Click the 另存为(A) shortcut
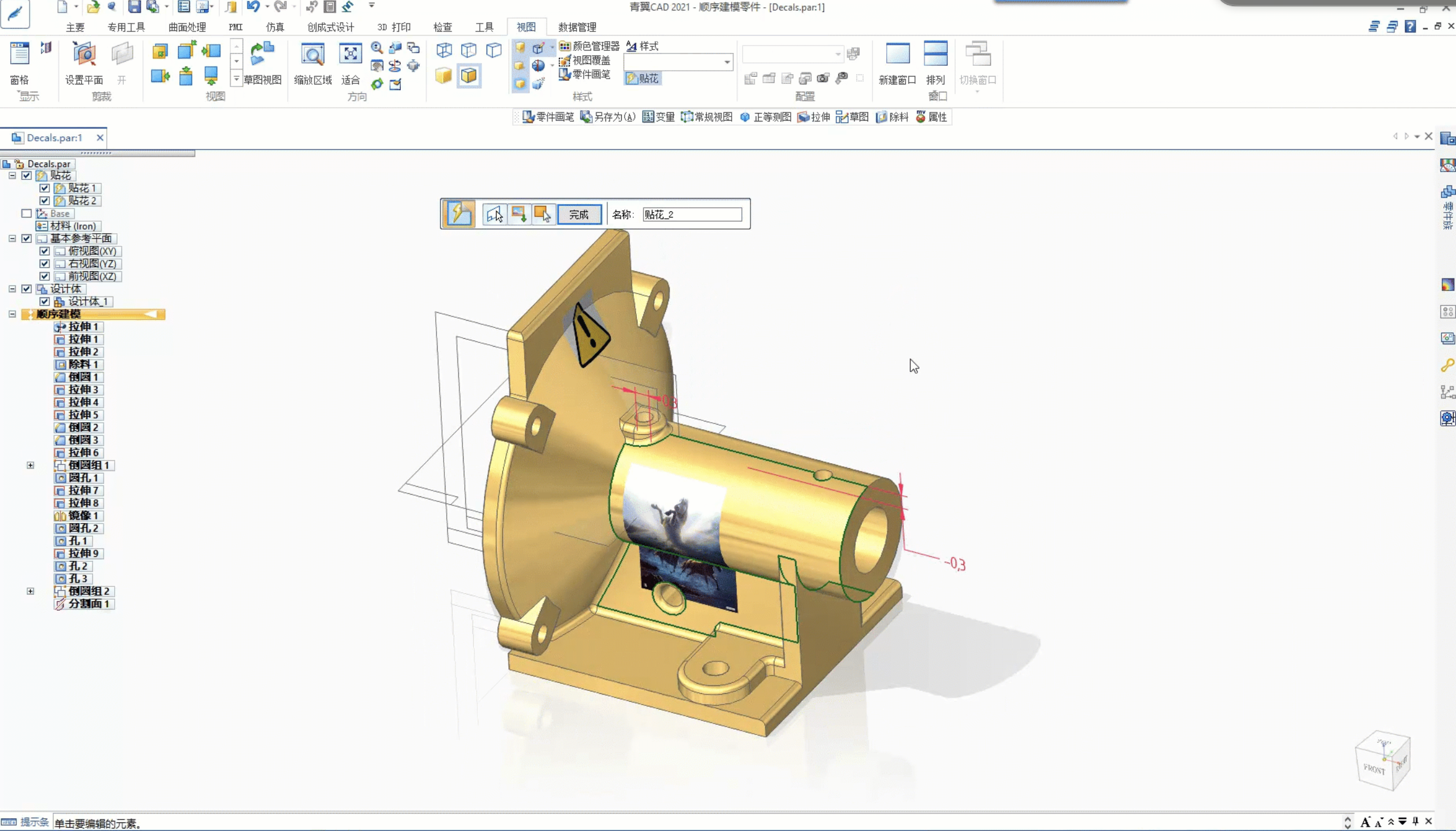The image size is (1456, 831). pyautogui.click(x=608, y=117)
